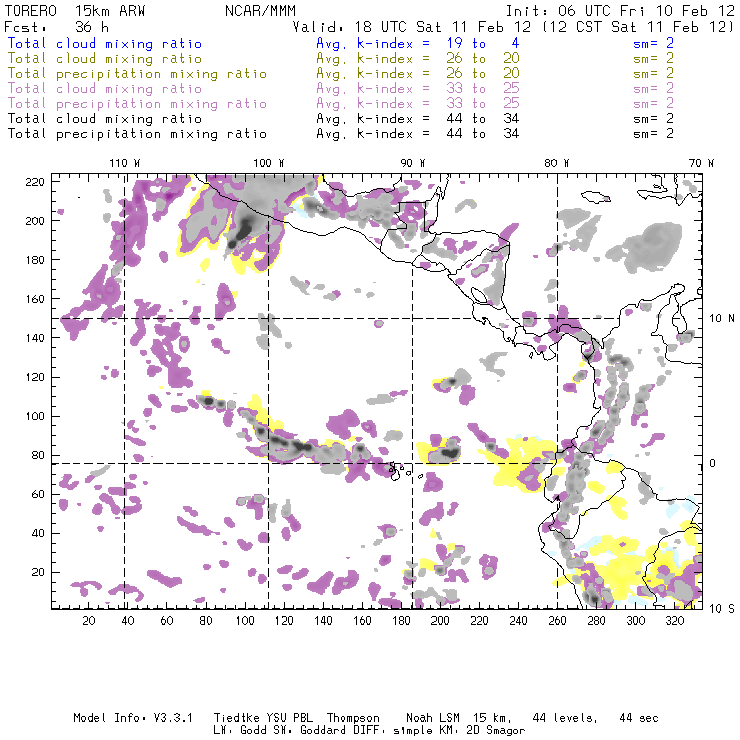Select black 'Total precipitation mixing ratio' legend line
The image size is (740, 740).
click(x=137, y=134)
